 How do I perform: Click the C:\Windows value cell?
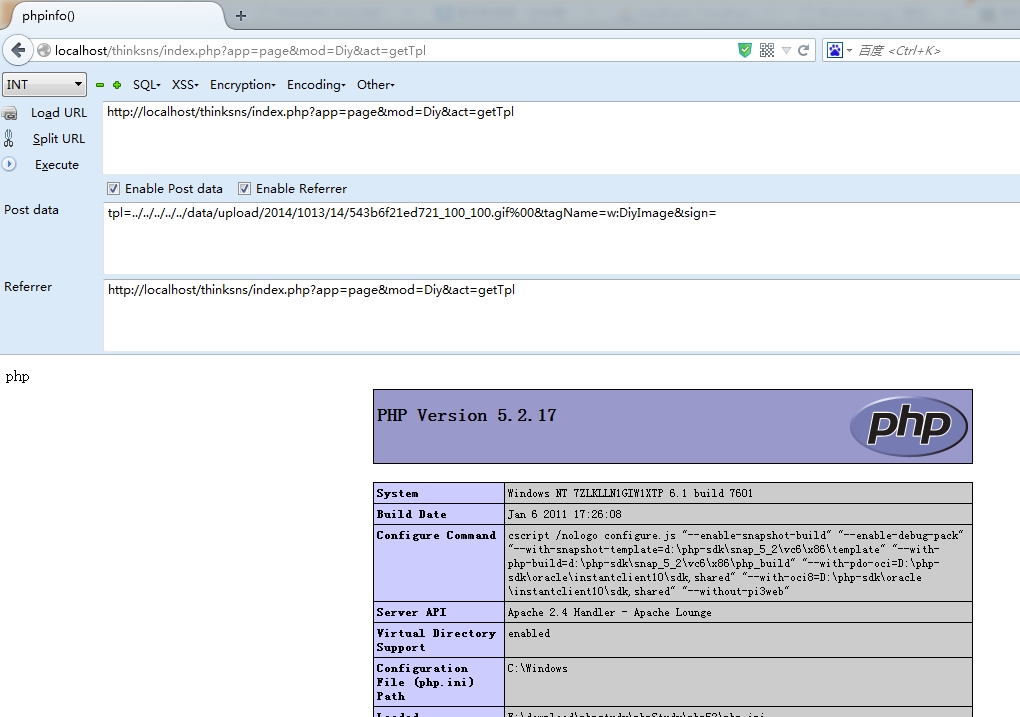click(x=738, y=682)
